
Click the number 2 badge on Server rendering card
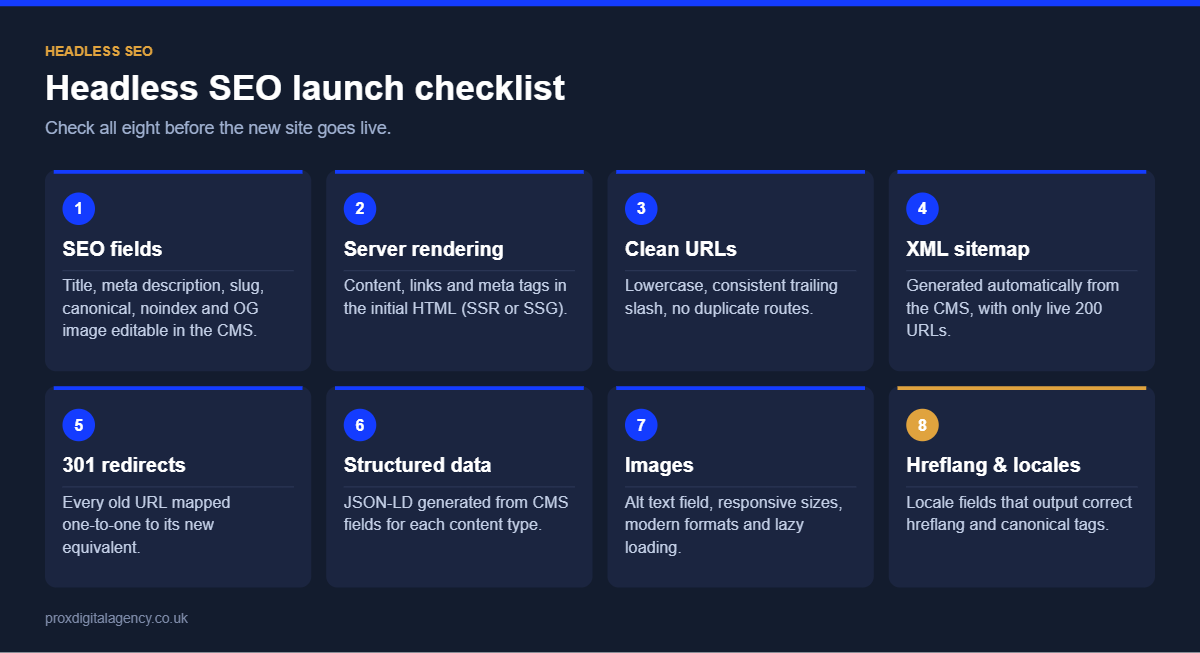pos(360,209)
